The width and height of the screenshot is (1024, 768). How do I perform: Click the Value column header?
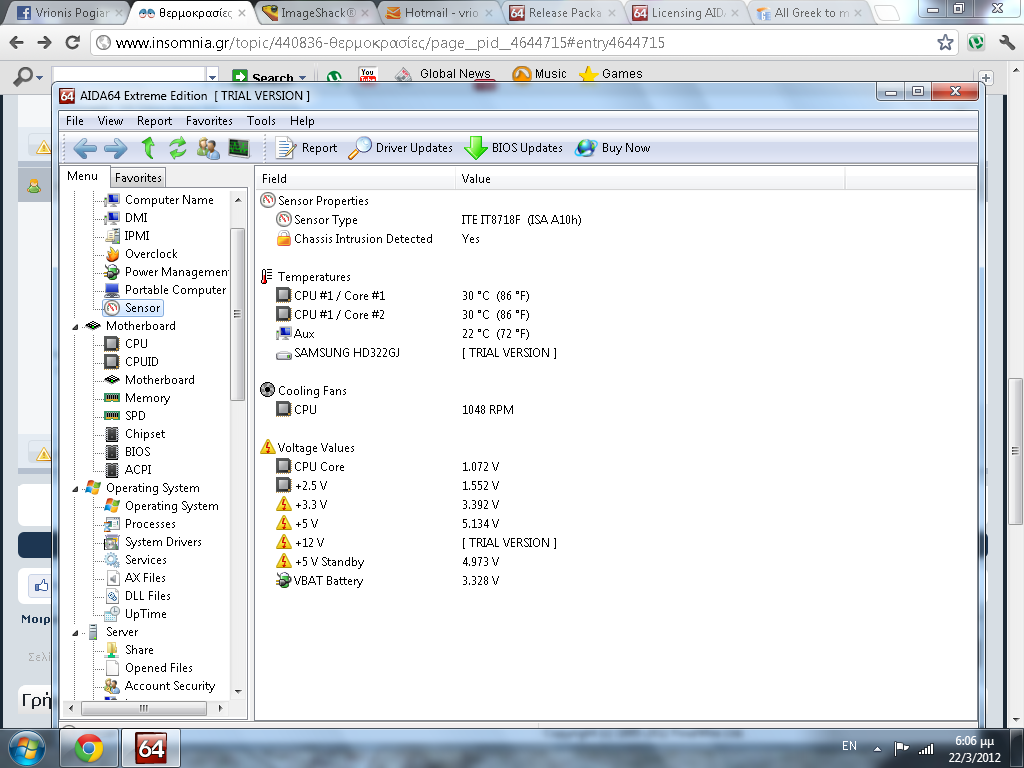coord(650,178)
